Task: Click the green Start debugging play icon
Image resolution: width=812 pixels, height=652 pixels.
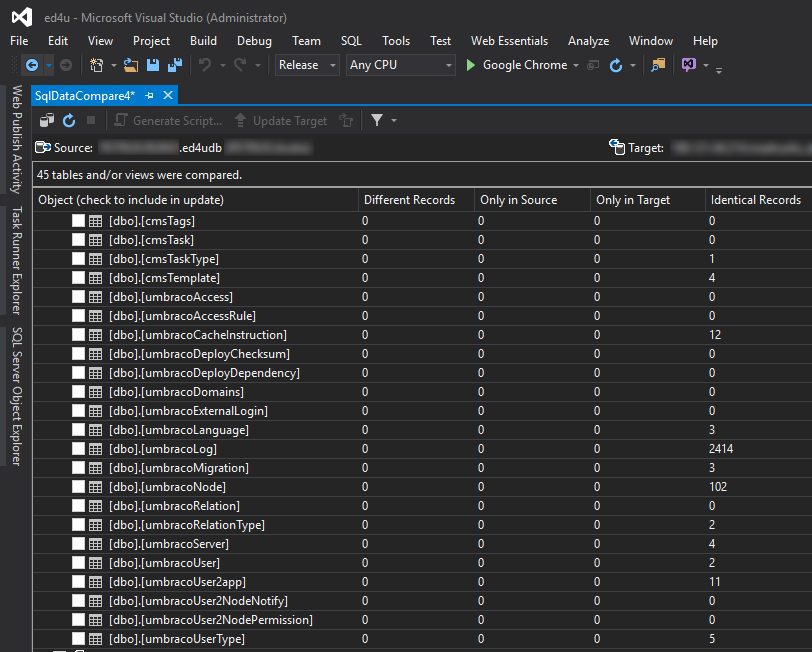Action: click(471, 65)
